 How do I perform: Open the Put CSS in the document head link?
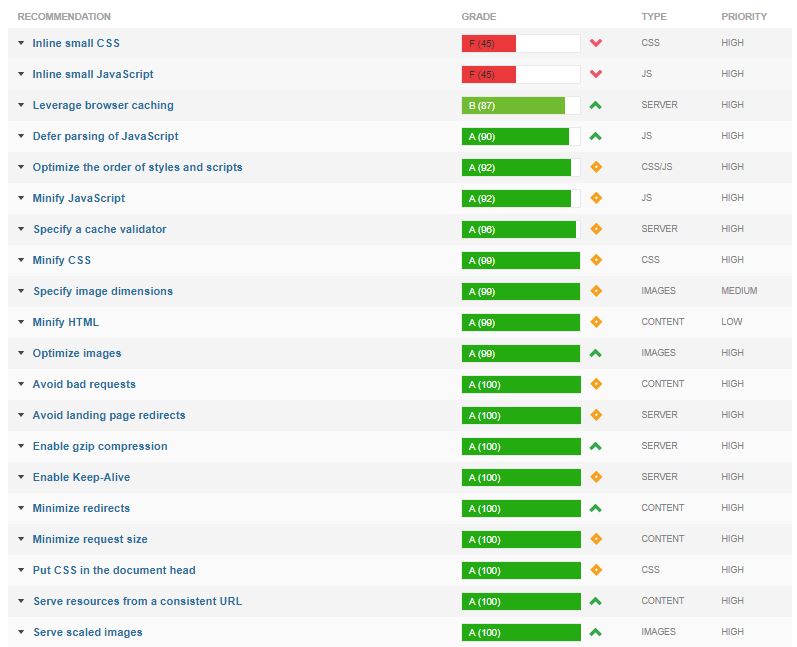click(114, 570)
